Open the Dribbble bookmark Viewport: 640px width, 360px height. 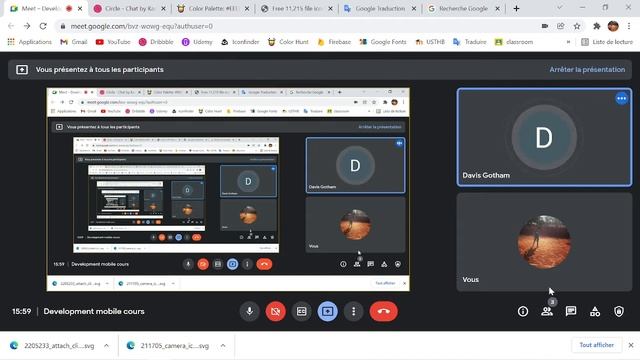(156, 42)
